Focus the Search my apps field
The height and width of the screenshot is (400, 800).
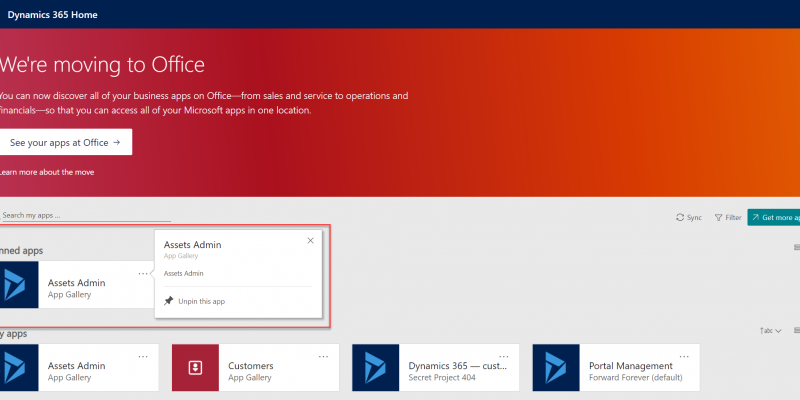click(85, 215)
